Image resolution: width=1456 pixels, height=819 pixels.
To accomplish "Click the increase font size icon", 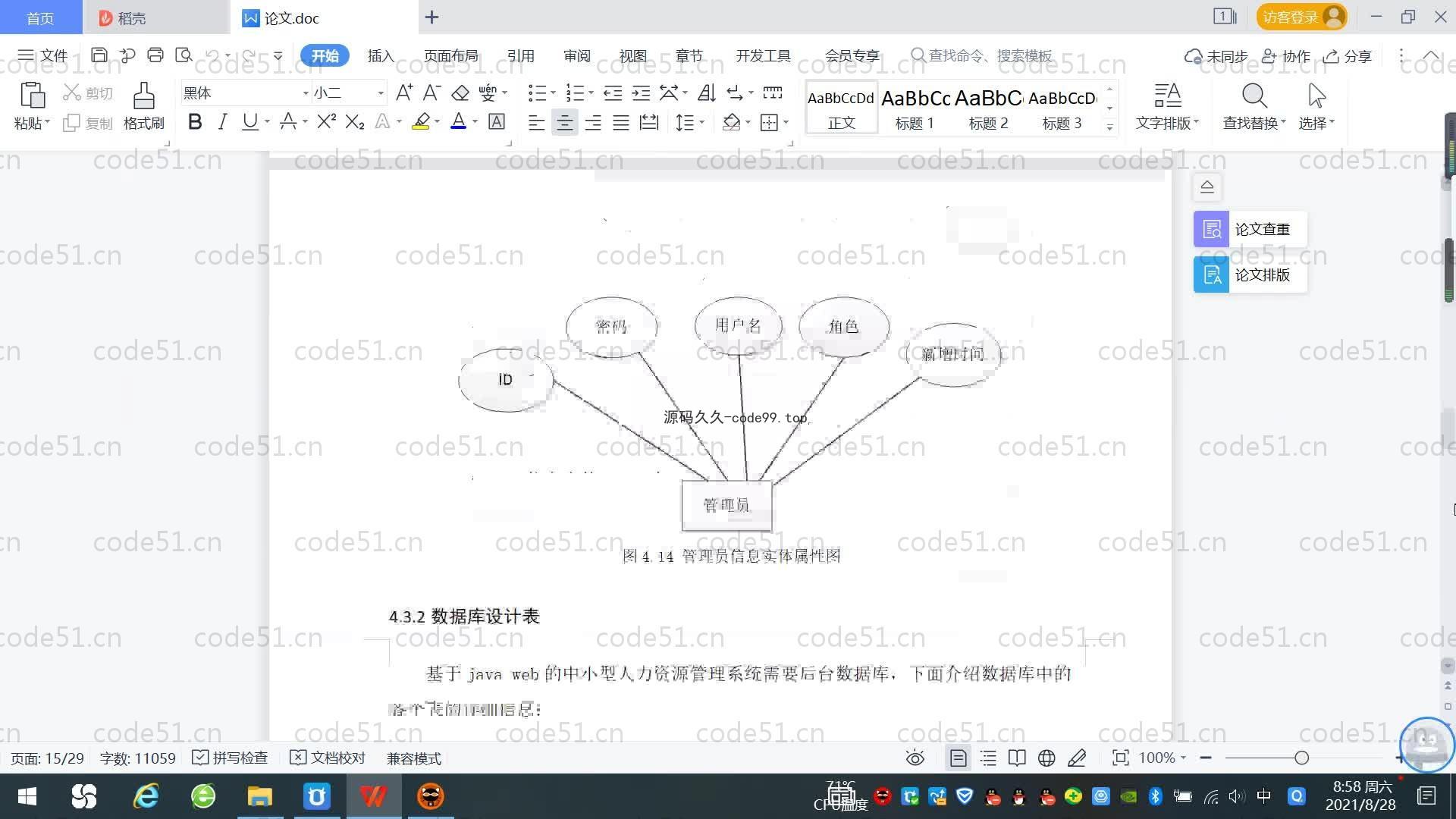I will [404, 93].
